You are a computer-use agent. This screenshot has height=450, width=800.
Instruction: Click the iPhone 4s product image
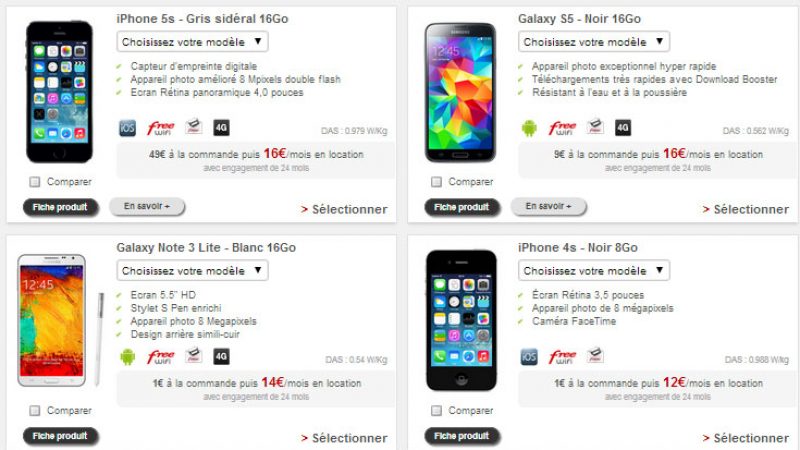pos(461,320)
